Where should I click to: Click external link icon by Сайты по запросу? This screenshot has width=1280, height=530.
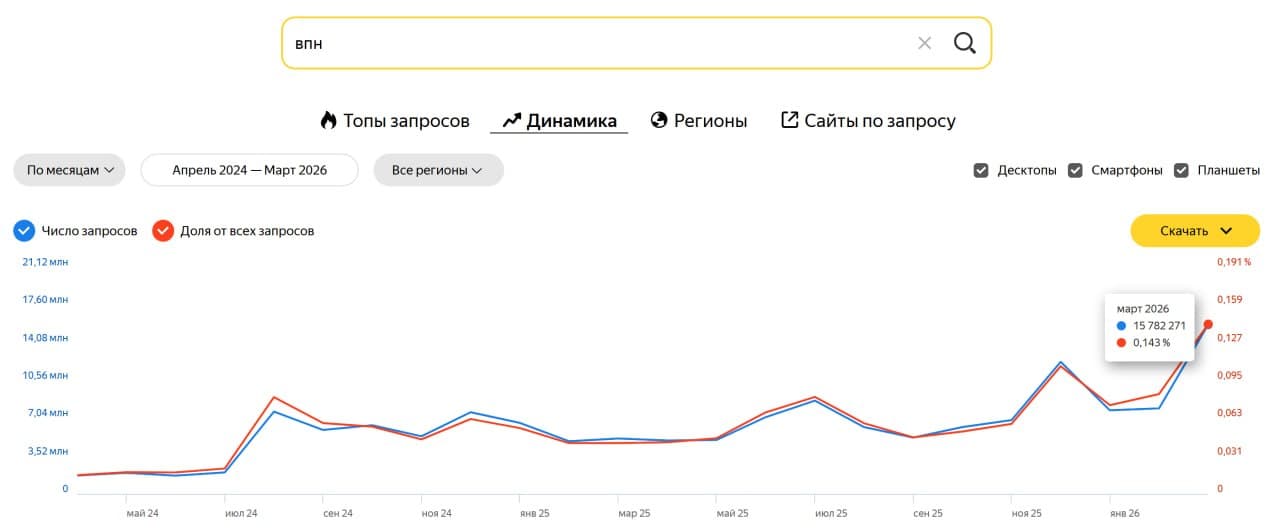(790, 121)
